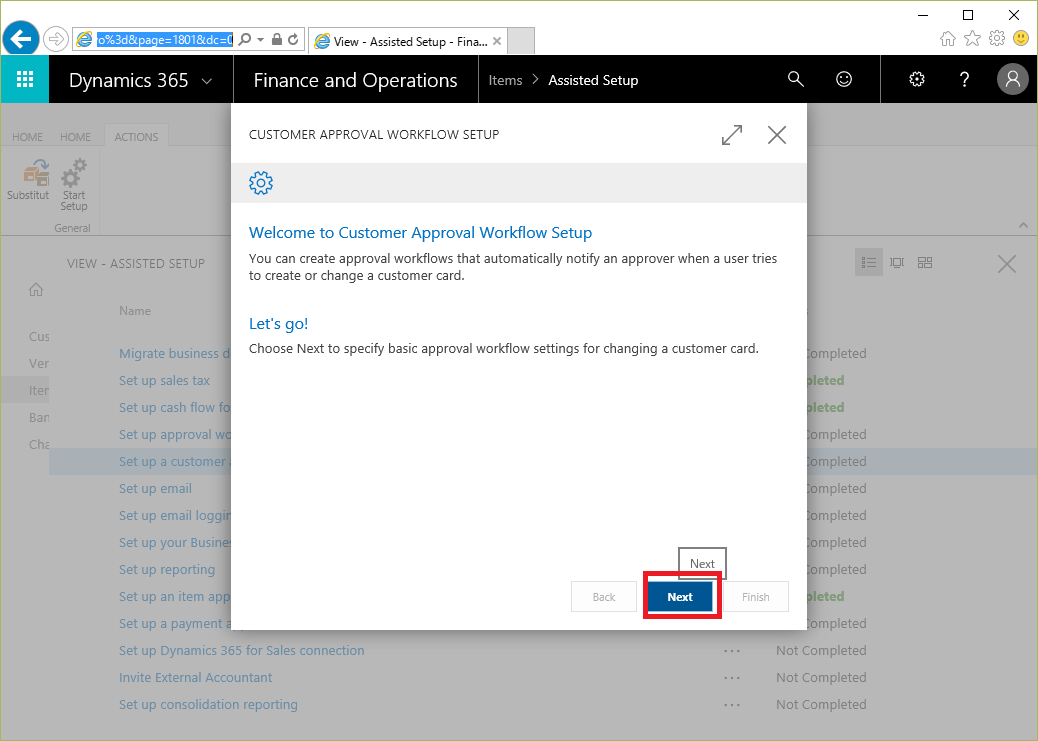This screenshot has height=741, width=1038.
Task: Open the search magnifier in Dynamics header
Action: pos(796,79)
